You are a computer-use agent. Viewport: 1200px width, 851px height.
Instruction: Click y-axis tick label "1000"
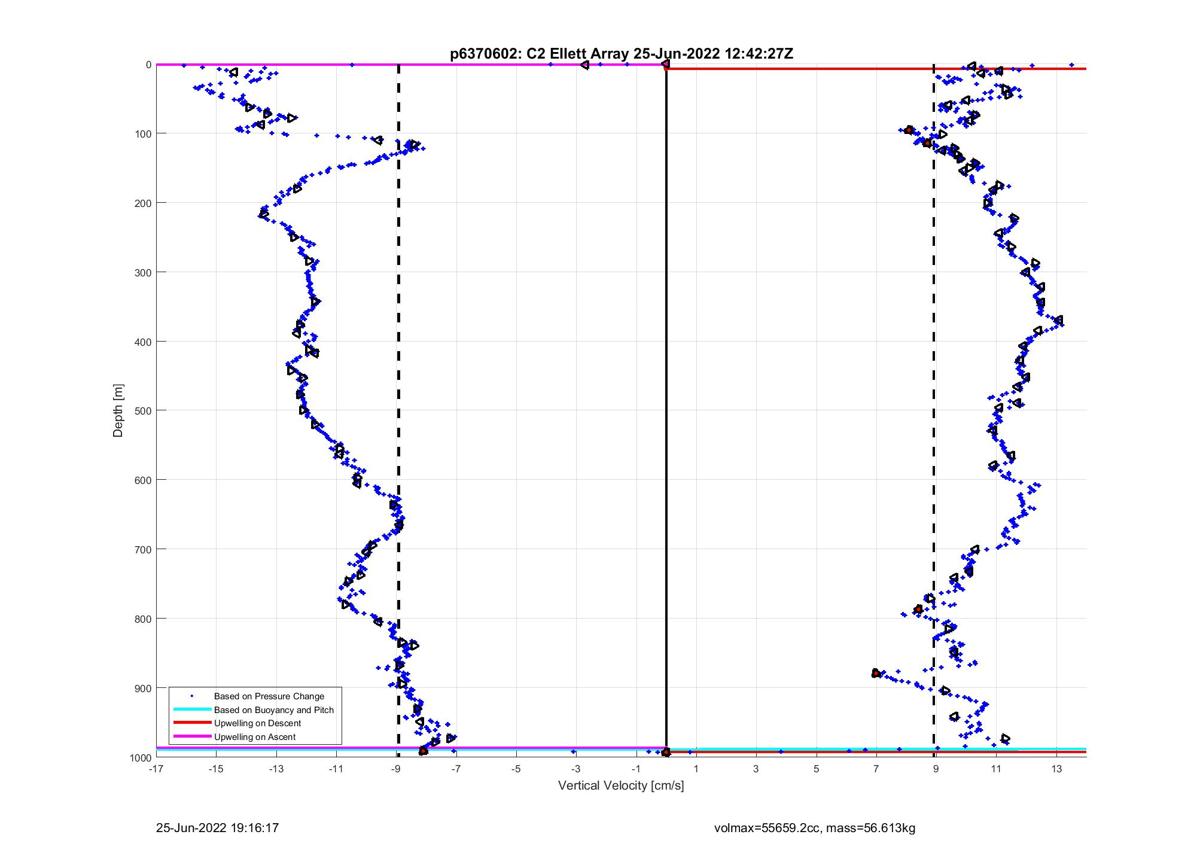[140, 757]
